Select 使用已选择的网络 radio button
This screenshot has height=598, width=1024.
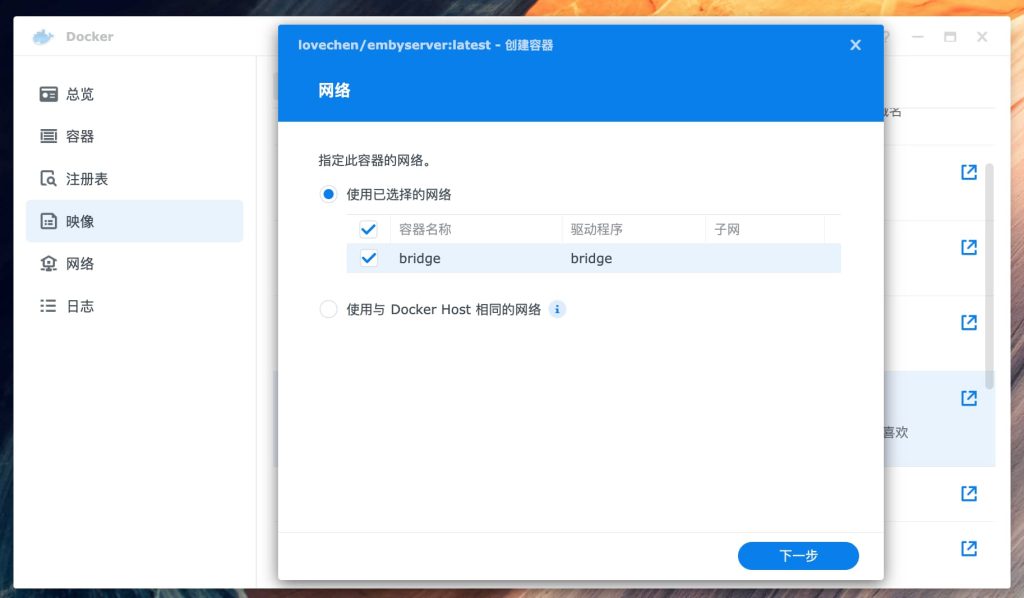[328, 194]
